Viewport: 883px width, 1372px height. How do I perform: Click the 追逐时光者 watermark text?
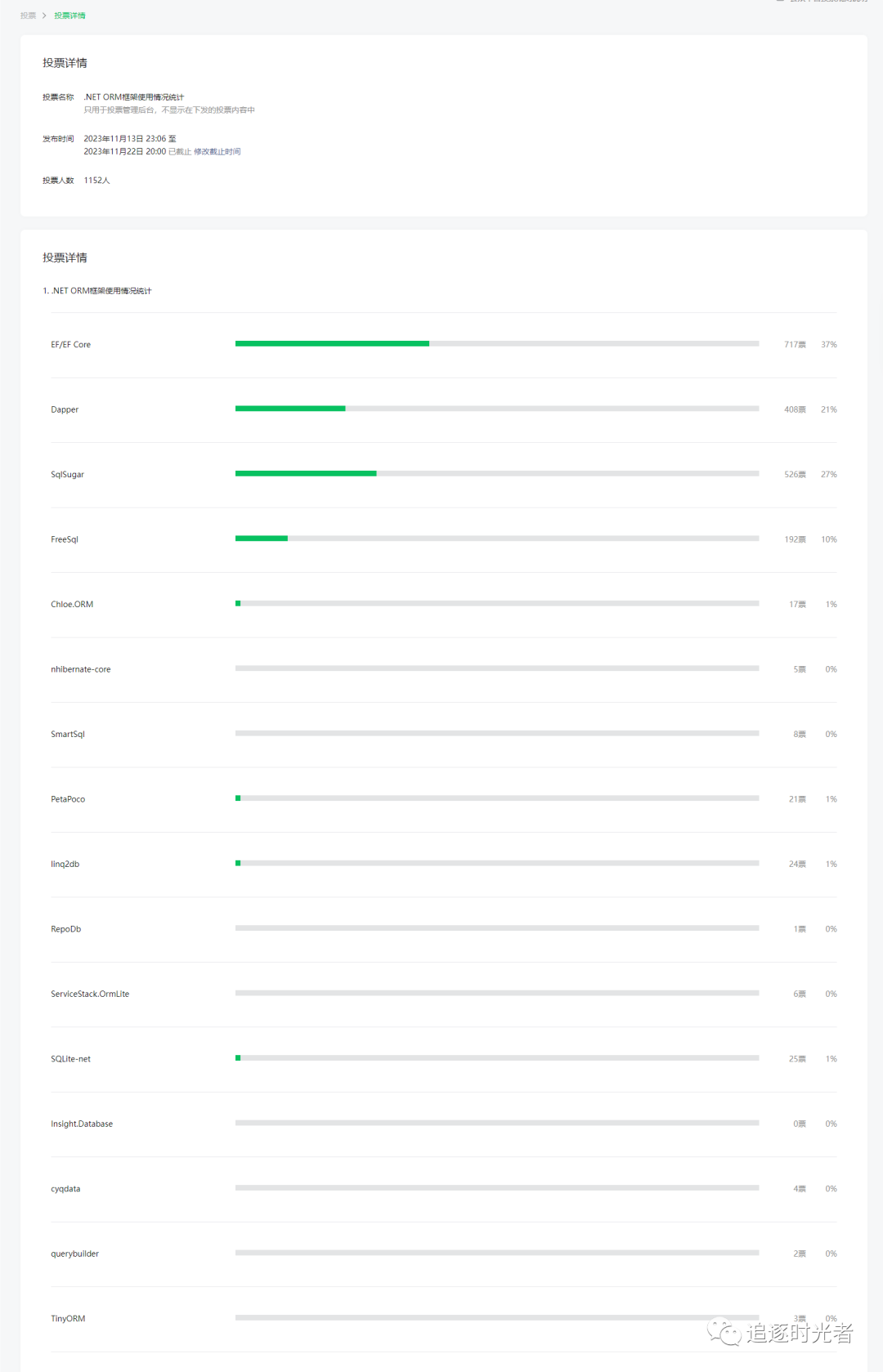click(x=800, y=1333)
